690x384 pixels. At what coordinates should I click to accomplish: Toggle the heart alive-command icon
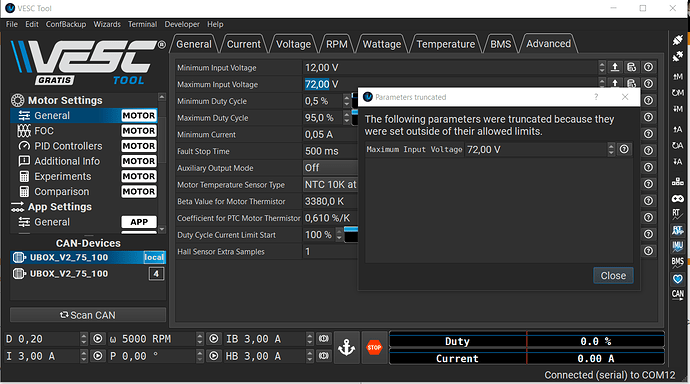point(678,278)
